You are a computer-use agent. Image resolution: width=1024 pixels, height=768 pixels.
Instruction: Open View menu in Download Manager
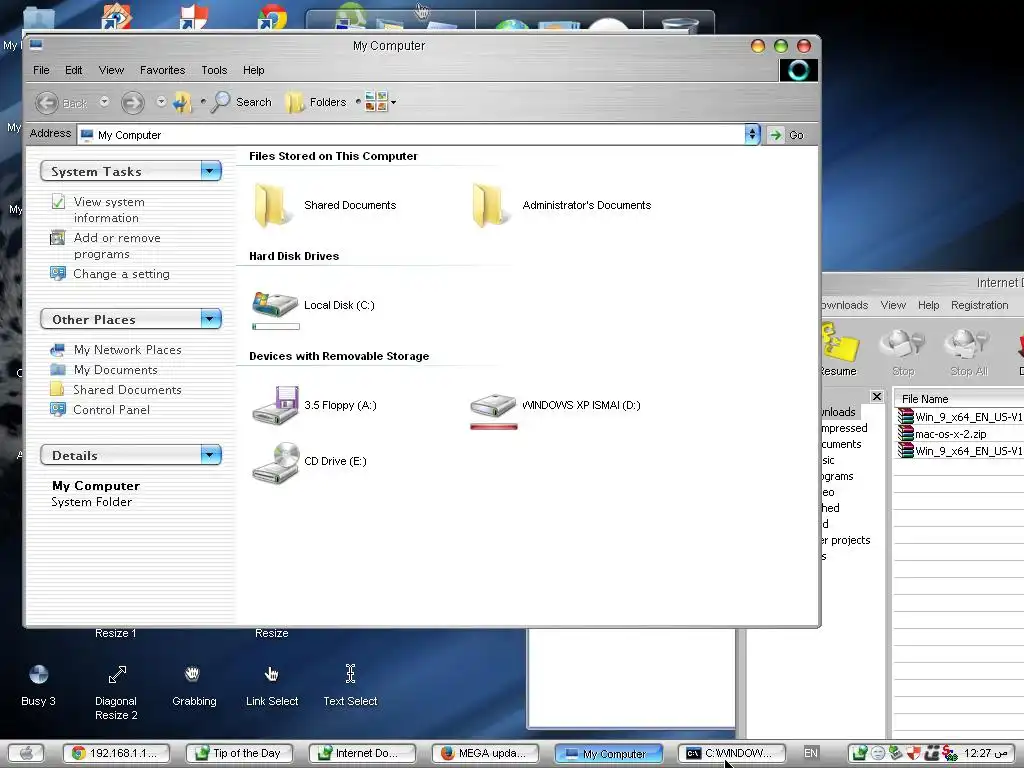pos(893,305)
